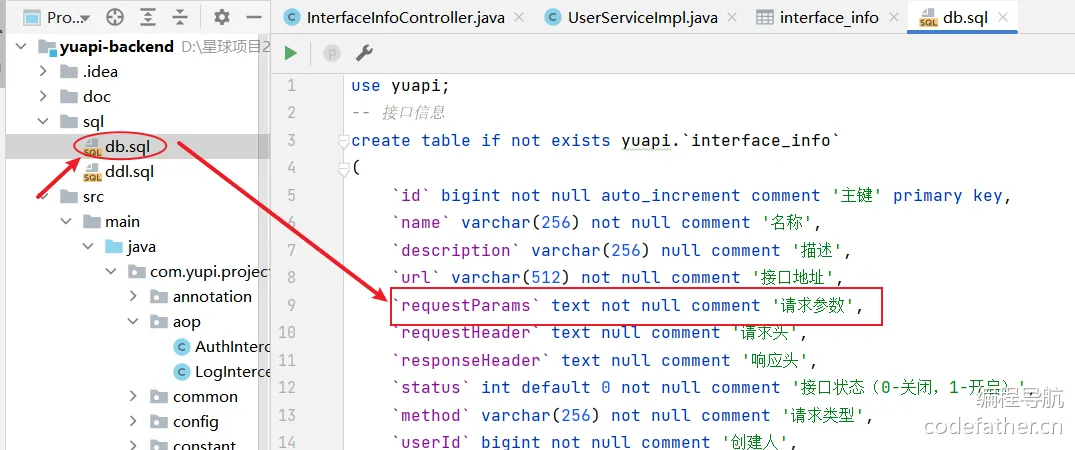Select the AuthInterceptor class file
Image resolution: width=1075 pixels, height=450 pixels.
232,346
